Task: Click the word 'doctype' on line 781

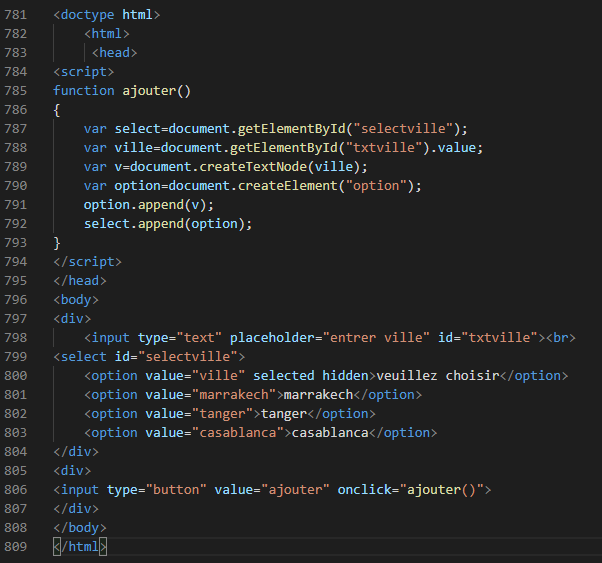Action: pyautogui.click(x=88, y=15)
